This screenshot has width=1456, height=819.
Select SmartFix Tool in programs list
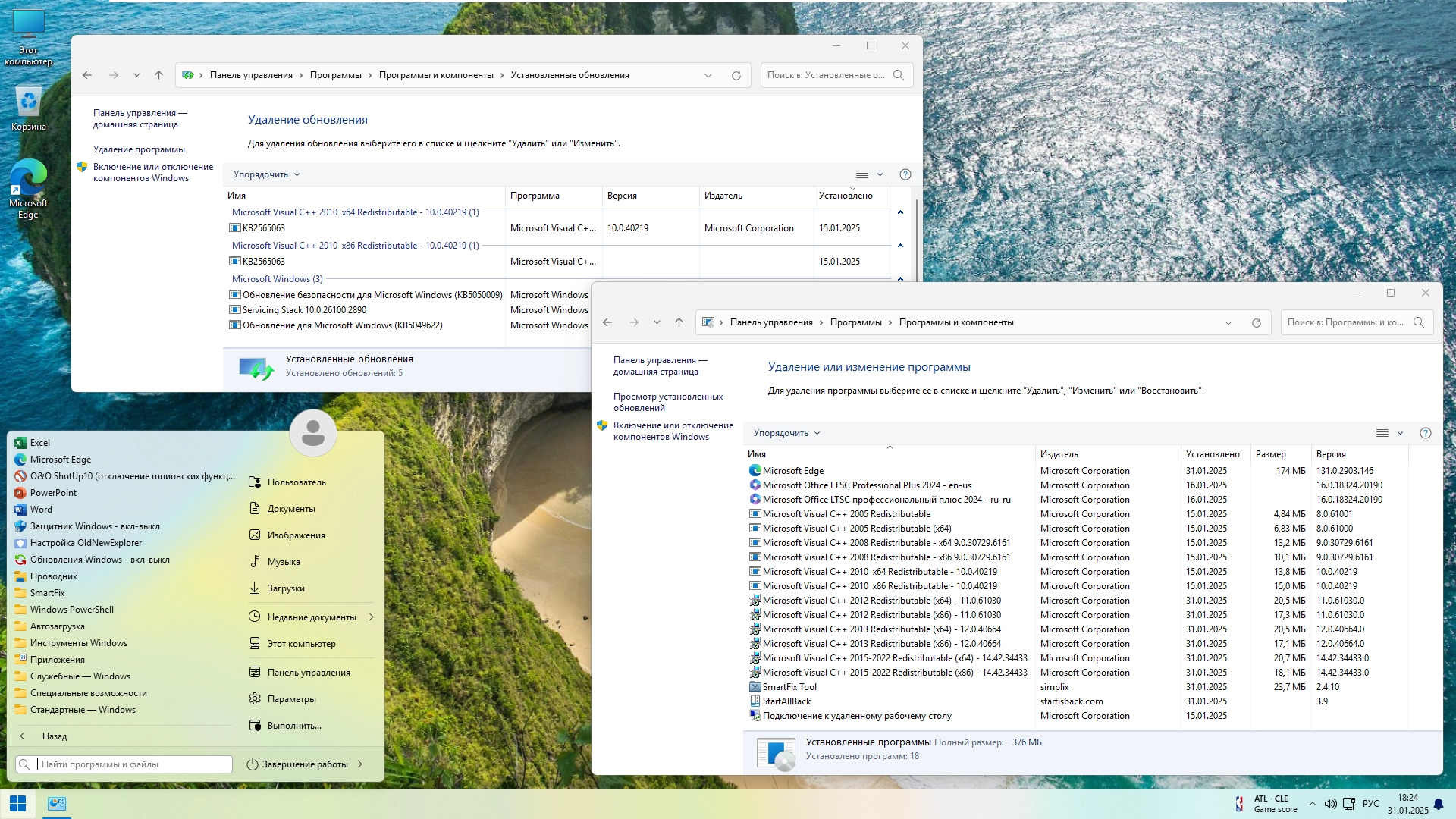(x=789, y=687)
